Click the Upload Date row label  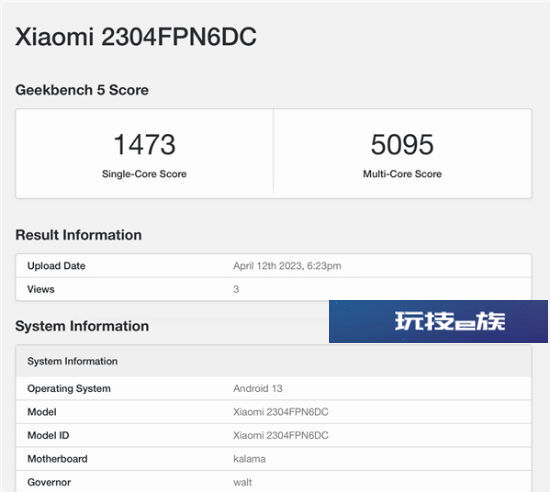pos(56,266)
